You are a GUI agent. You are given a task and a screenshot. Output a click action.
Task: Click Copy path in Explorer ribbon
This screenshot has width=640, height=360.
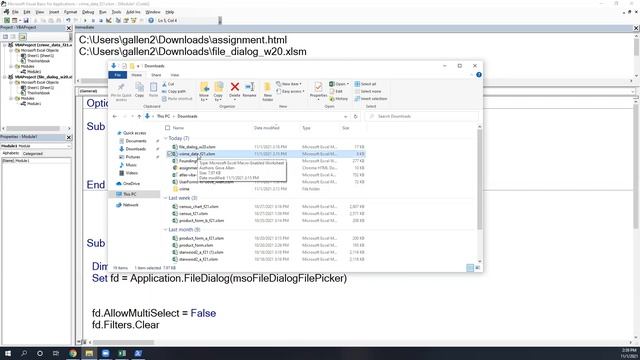(174, 91)
